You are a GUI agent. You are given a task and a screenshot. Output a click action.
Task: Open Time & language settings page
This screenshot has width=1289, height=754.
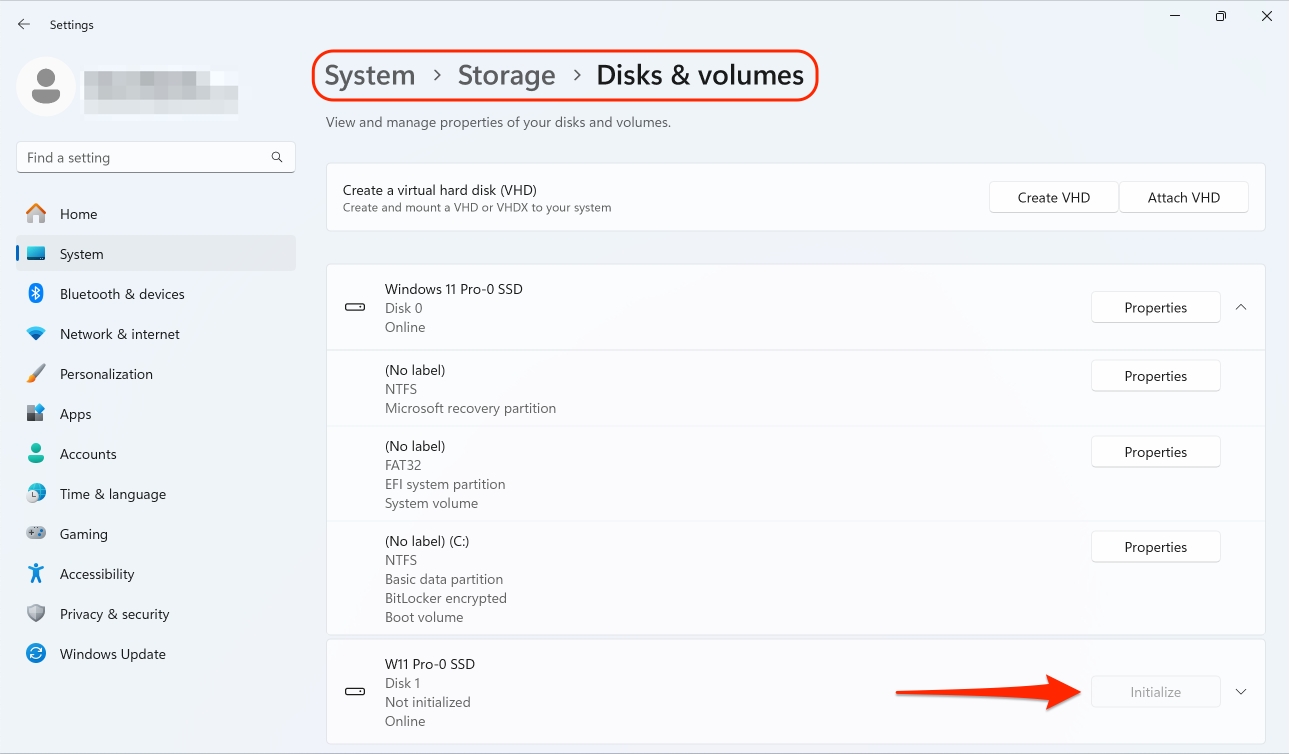(112, 494)
